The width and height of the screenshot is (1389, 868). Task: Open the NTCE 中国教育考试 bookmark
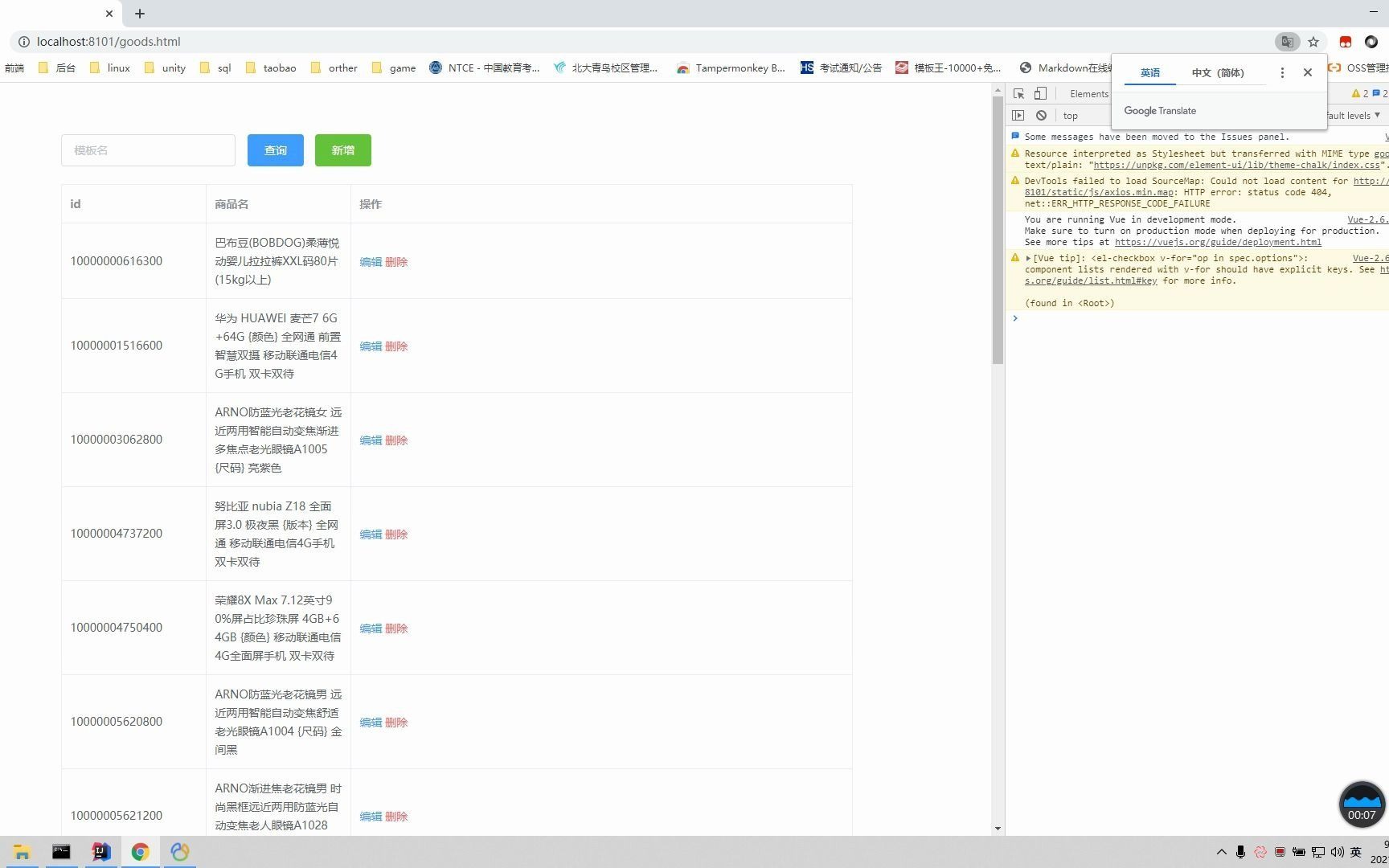point(485,68)
